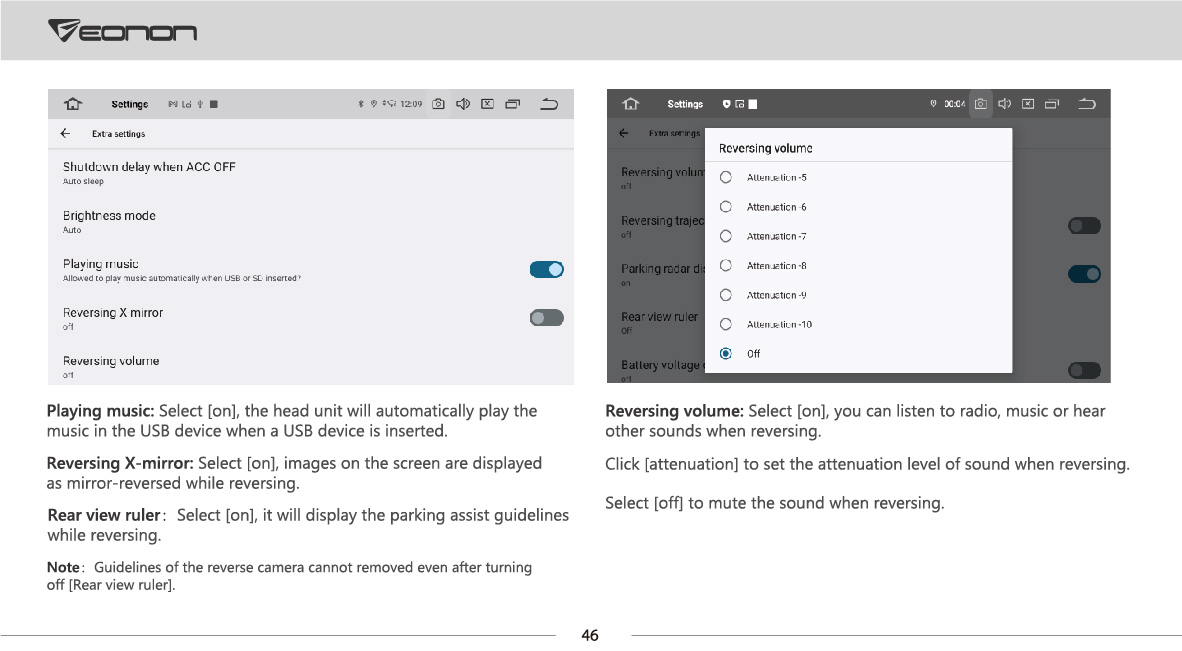Take screenshot with camera icon, left screen
Viewport: 1182px width, 651px height.
pyautogui.click(x=438, y=104)
